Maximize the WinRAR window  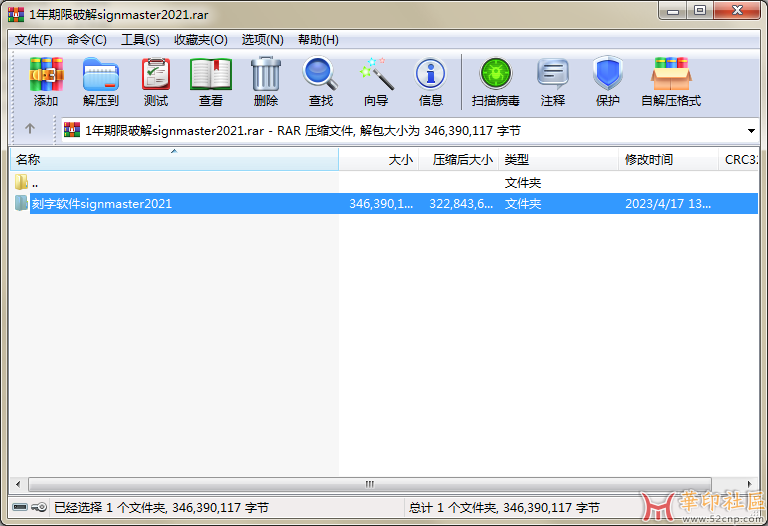700,11
